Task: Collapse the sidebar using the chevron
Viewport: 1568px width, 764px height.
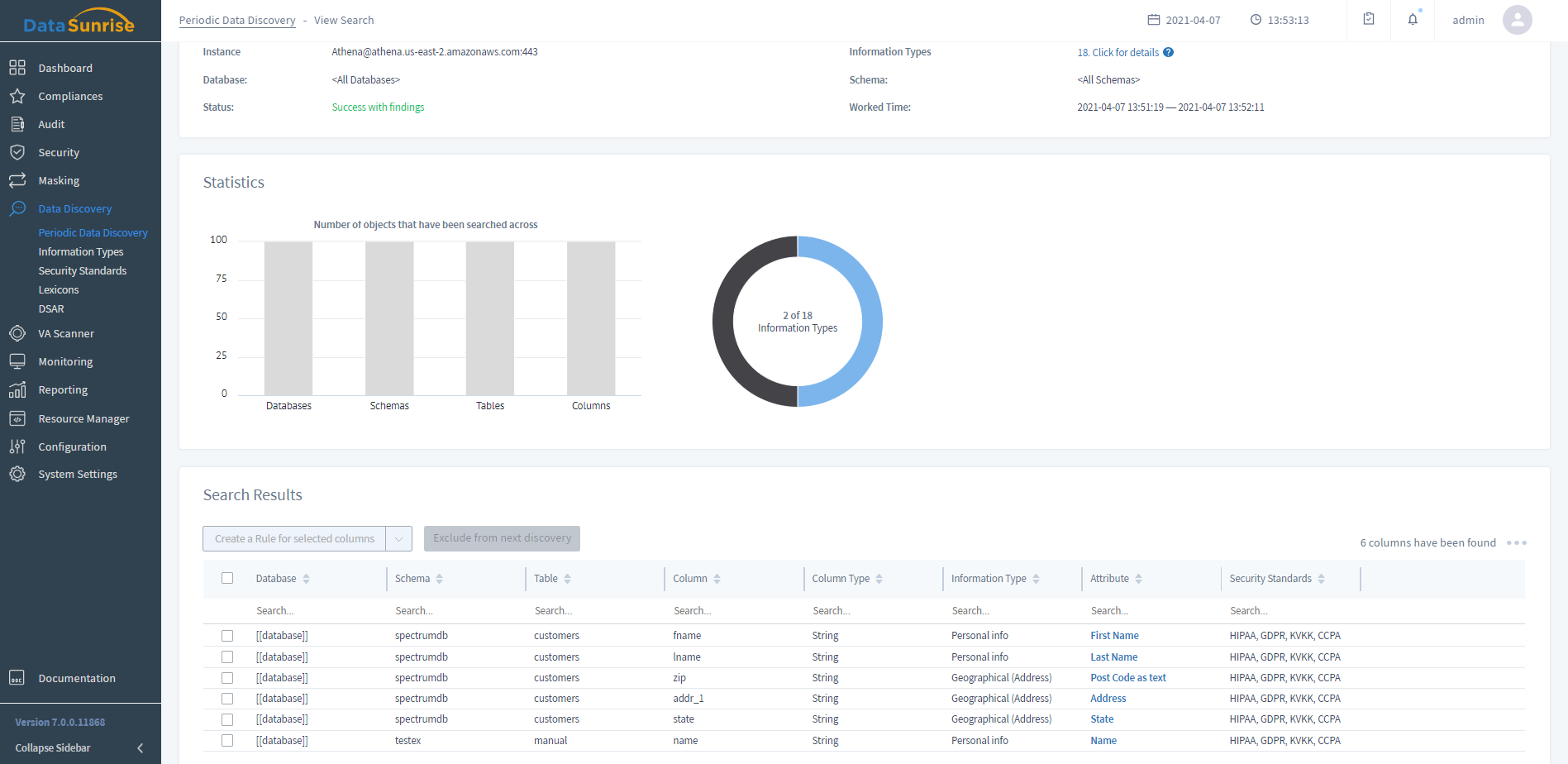Action: point(140,748)
